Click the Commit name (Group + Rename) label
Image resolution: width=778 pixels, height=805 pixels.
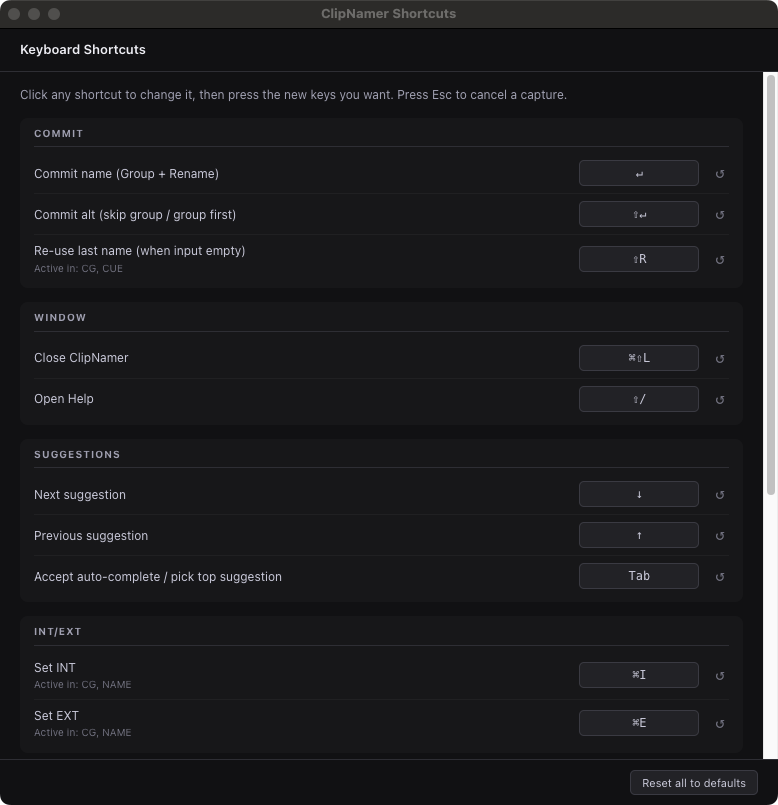pyautogui.click(x=126, y=174)
